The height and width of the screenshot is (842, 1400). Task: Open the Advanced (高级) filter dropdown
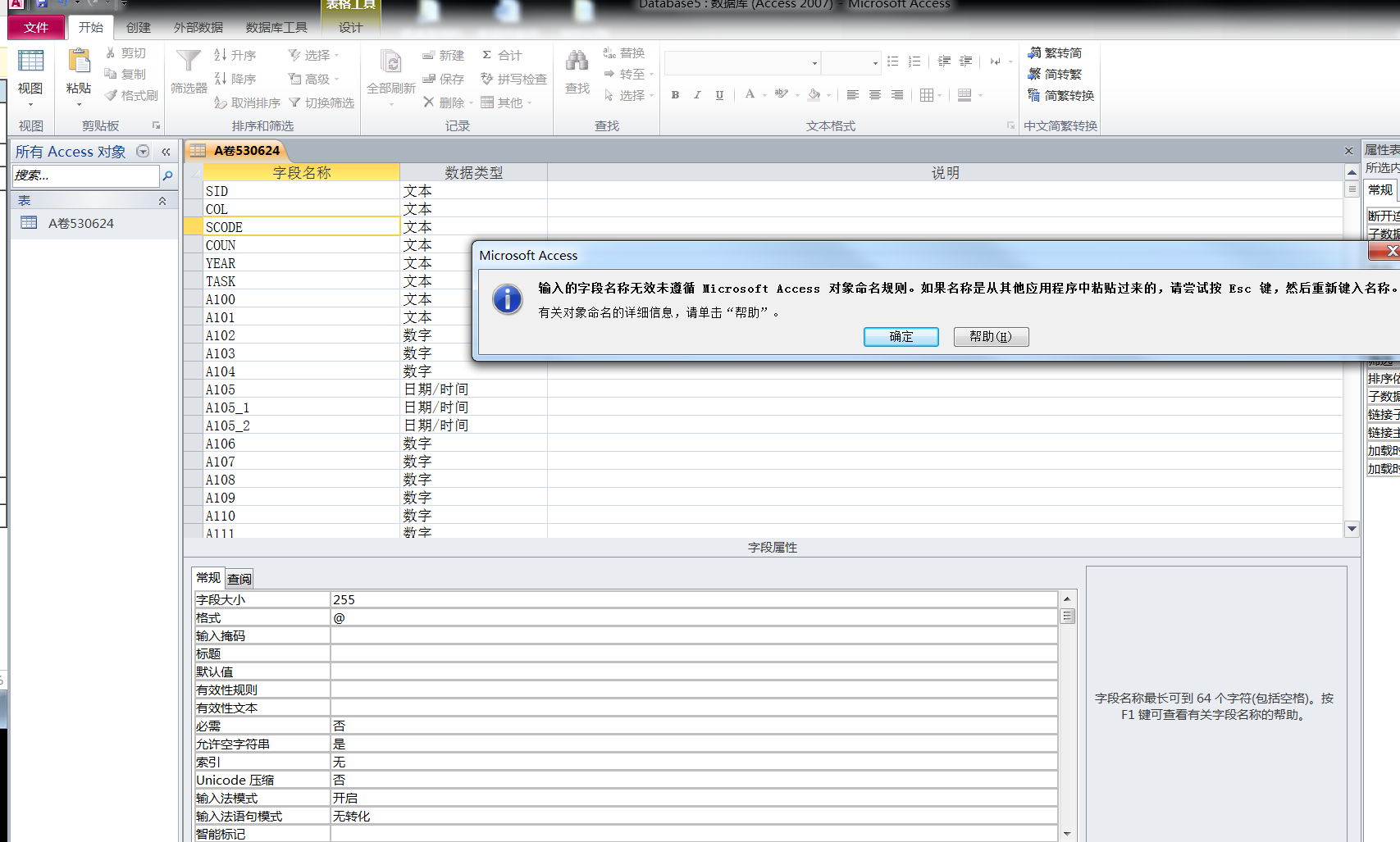tap(313, 79)
